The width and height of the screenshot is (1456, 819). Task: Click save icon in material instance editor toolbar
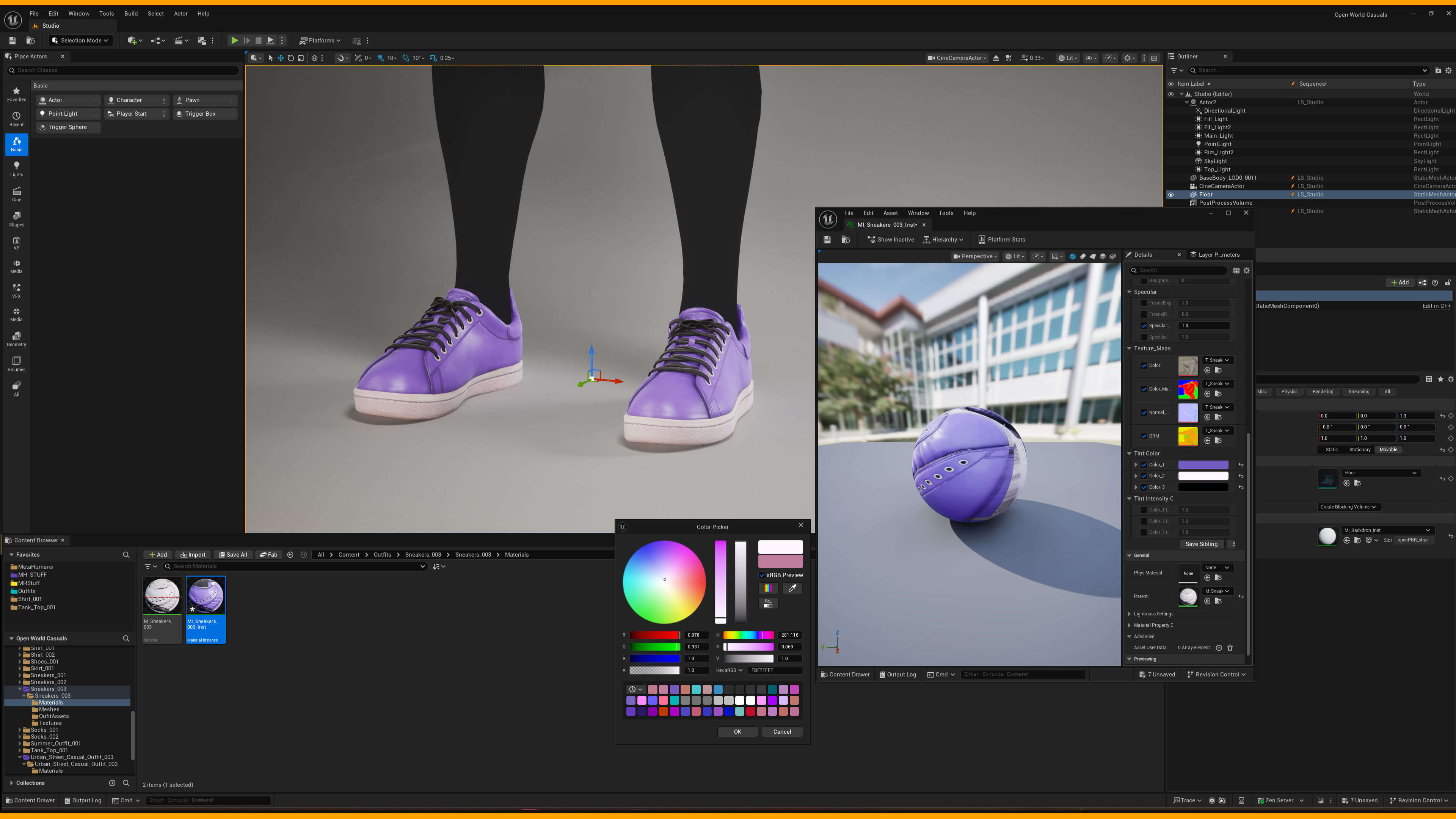827,240
